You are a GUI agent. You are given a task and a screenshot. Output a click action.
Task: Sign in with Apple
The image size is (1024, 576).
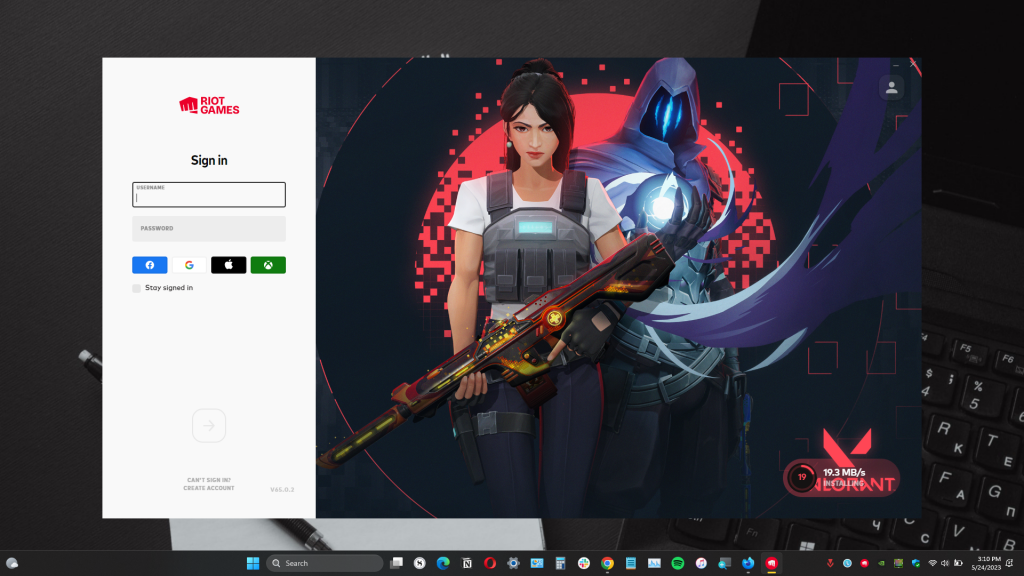[x=228, y=265]
